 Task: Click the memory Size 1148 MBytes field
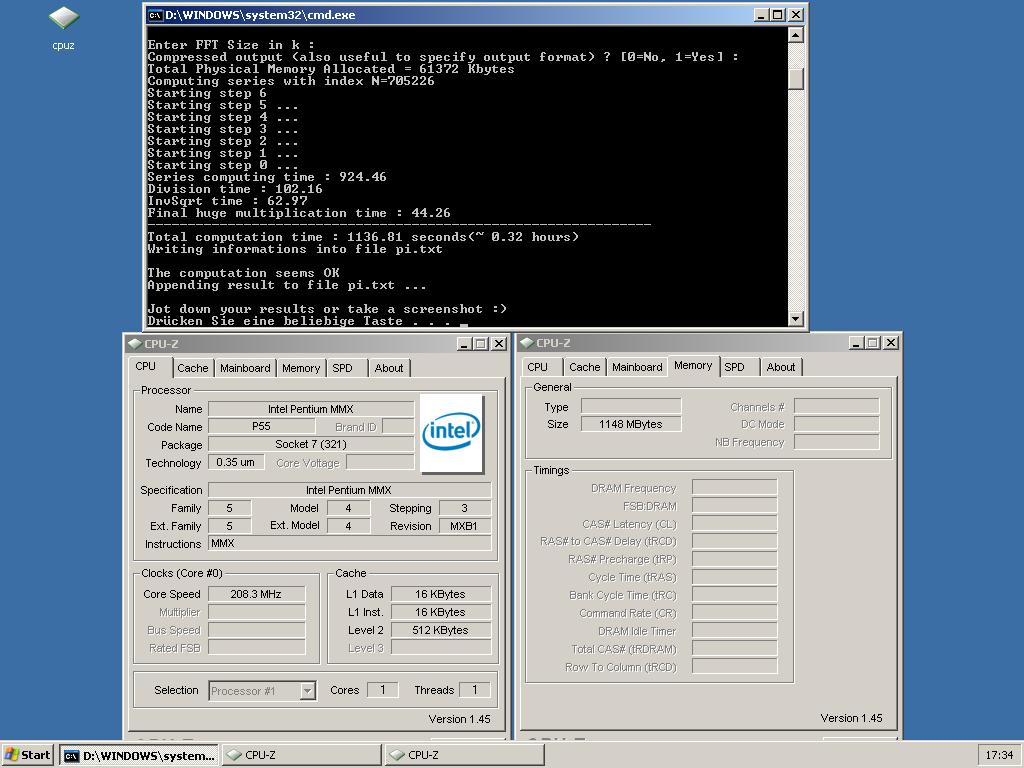pos(631,424)
